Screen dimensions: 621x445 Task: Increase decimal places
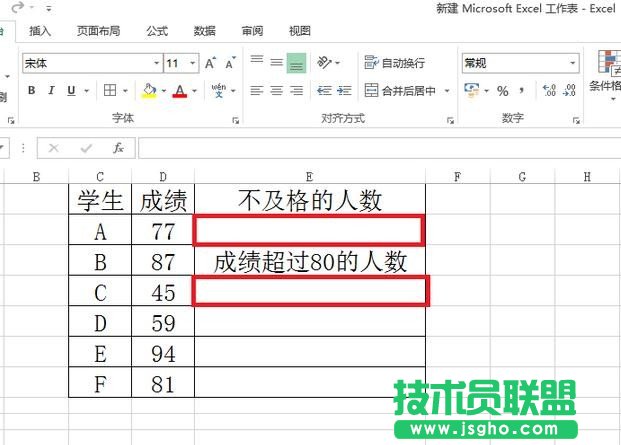click(549, 91)
